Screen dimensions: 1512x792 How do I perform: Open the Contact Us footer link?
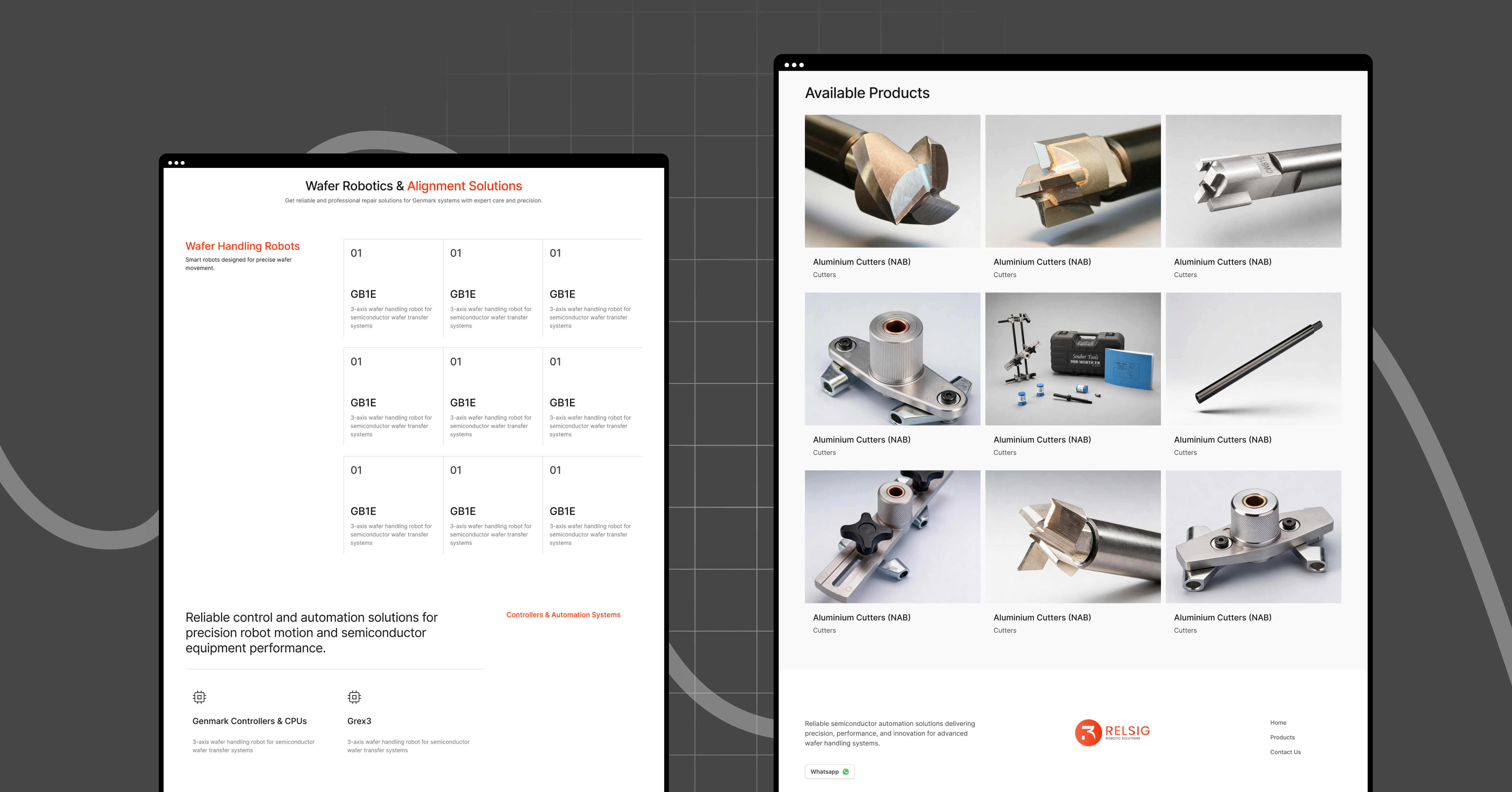(x=1285, y=752)
